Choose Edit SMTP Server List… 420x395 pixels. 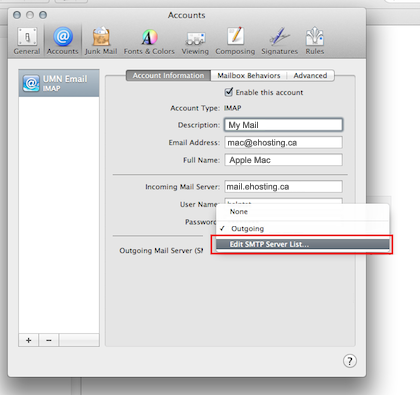(303, 244)
